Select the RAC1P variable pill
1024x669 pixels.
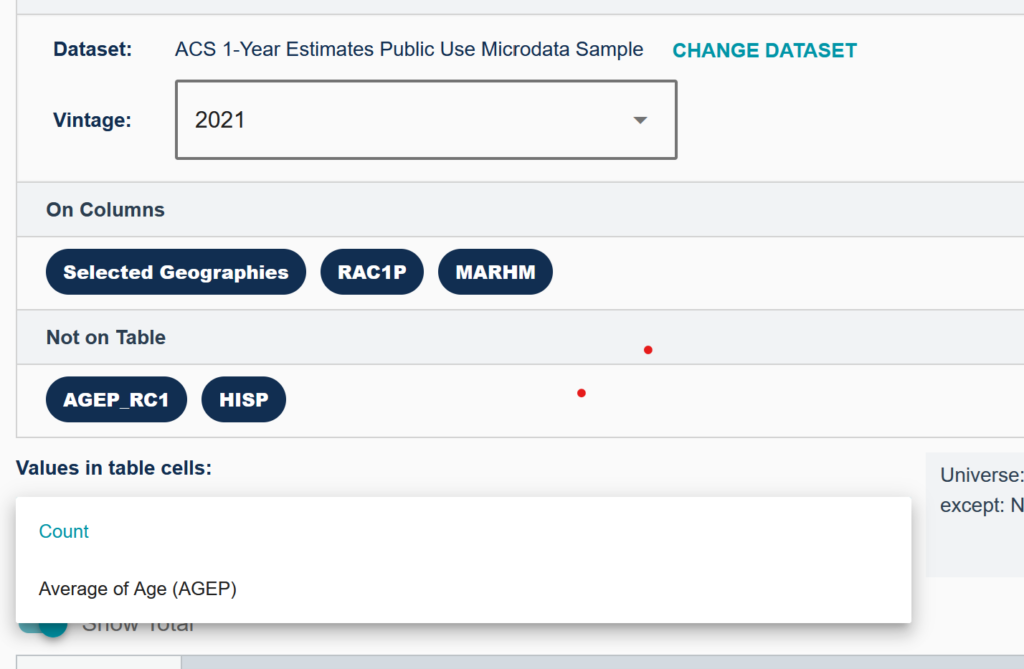[x=371, y=271]
